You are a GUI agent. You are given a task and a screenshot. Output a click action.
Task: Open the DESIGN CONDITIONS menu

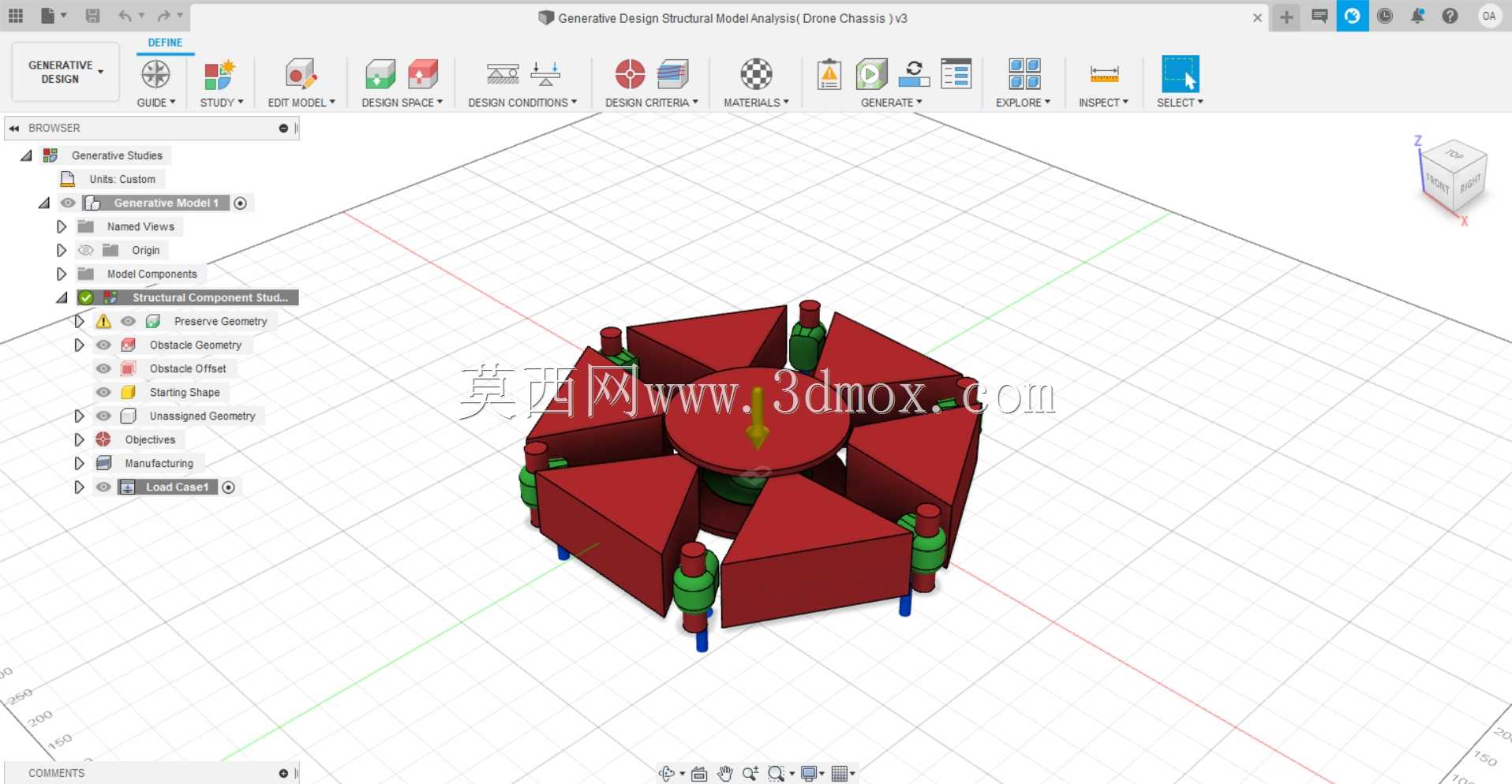click(522, 103)
